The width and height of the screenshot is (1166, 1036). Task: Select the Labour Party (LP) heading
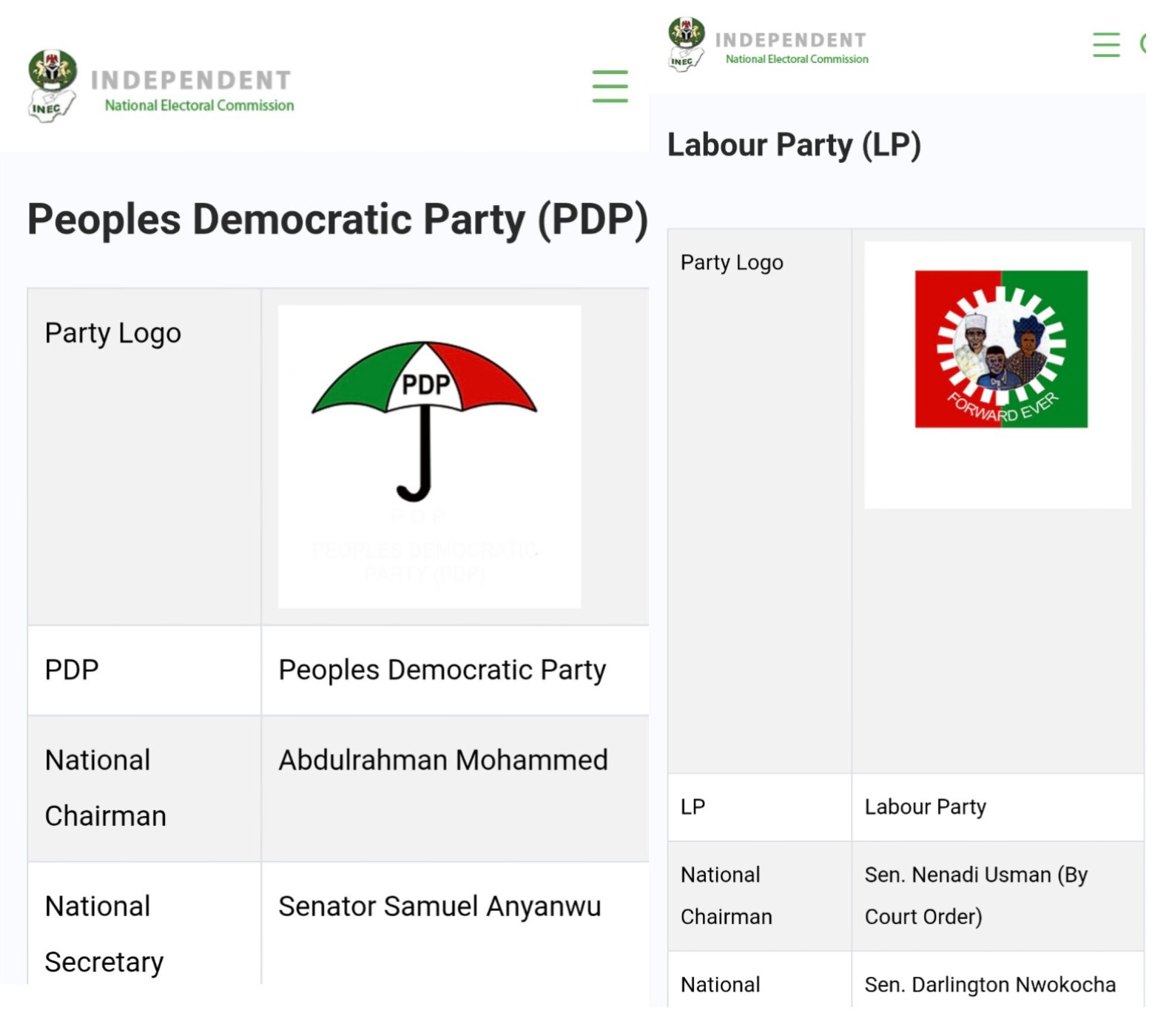coord(794,145)
